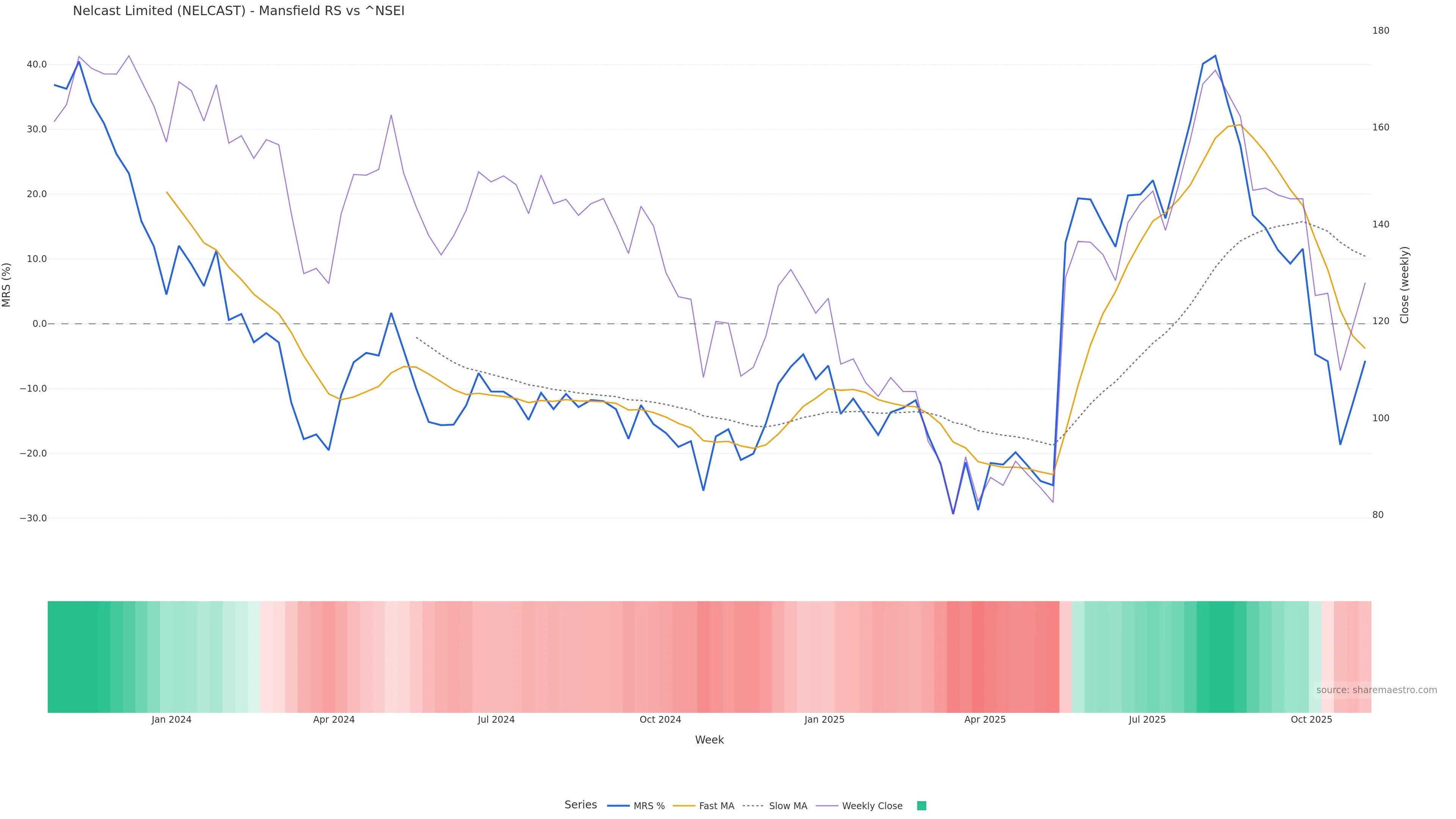Viewport: 1456px width, 819px height.
Task: Click the Close (weekly) axis title
Action: click(1404, 285)
